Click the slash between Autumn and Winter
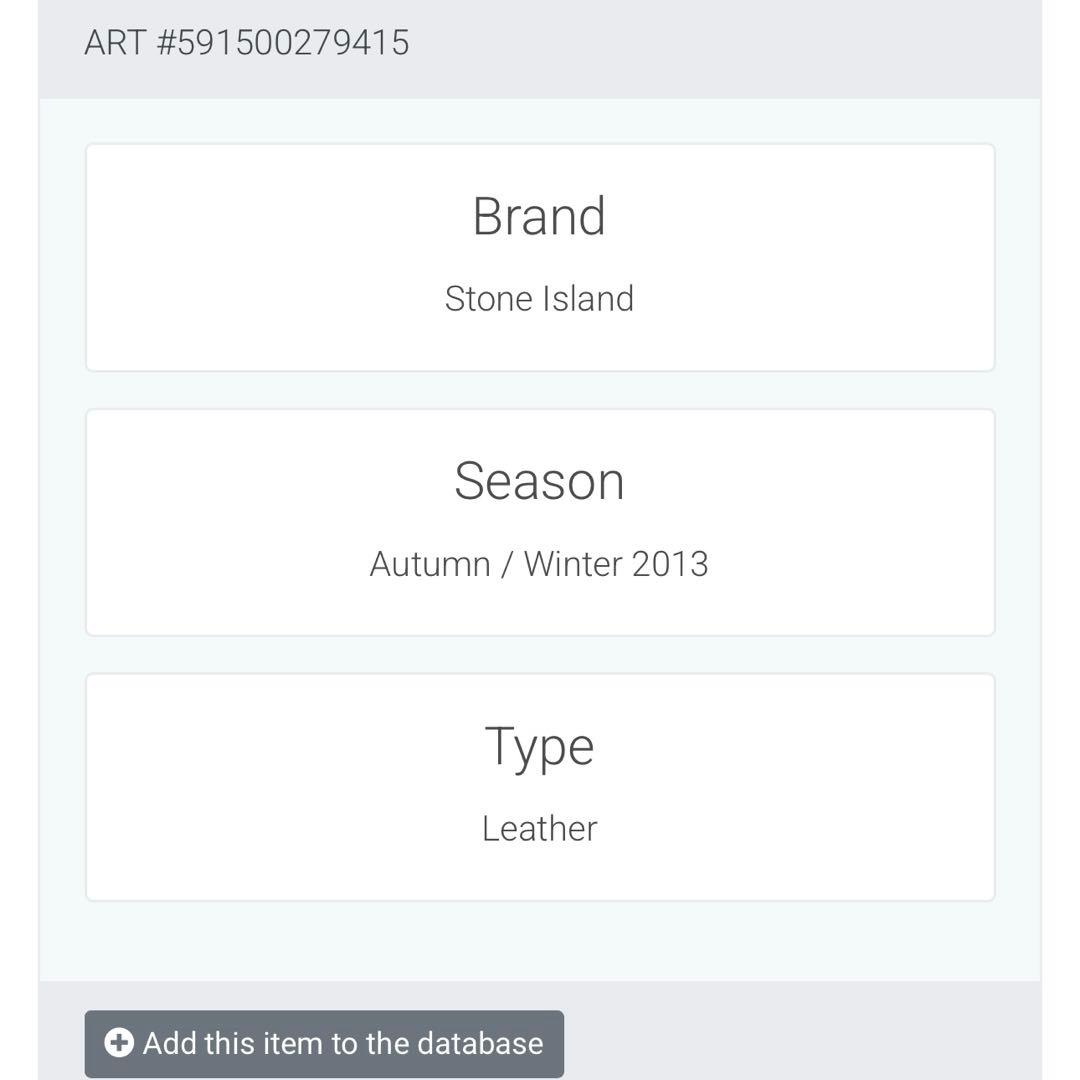 507,564
